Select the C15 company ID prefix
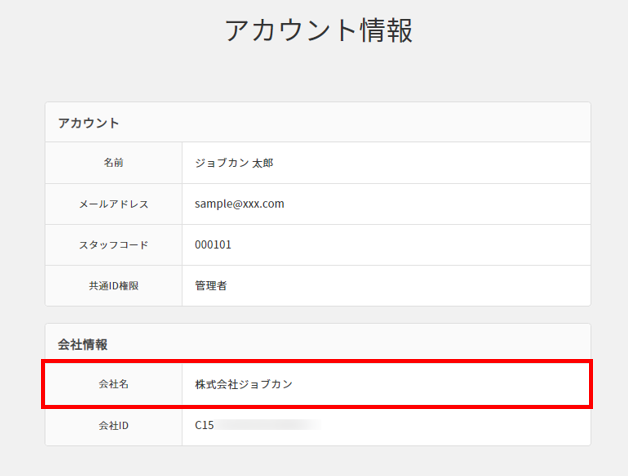Image resolution: width=628 pixels, height=476 pixels. [204, 425]
